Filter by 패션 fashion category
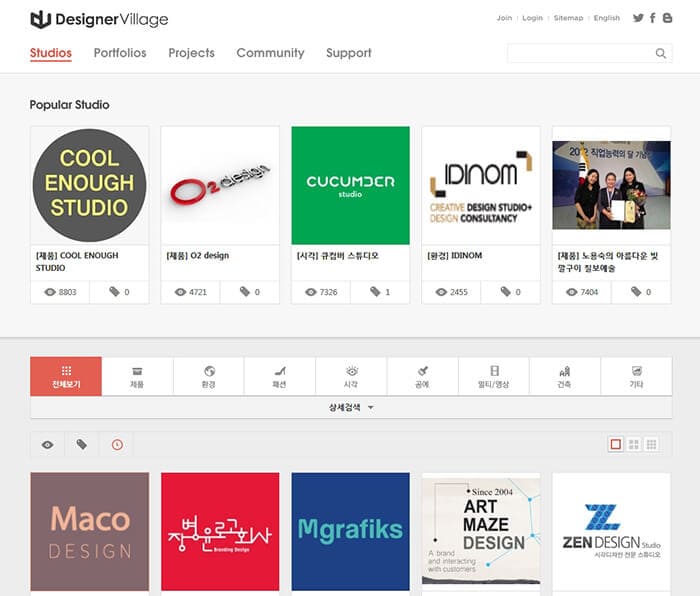The width and height of the screenshot is (700, 596). pos(279,376)
